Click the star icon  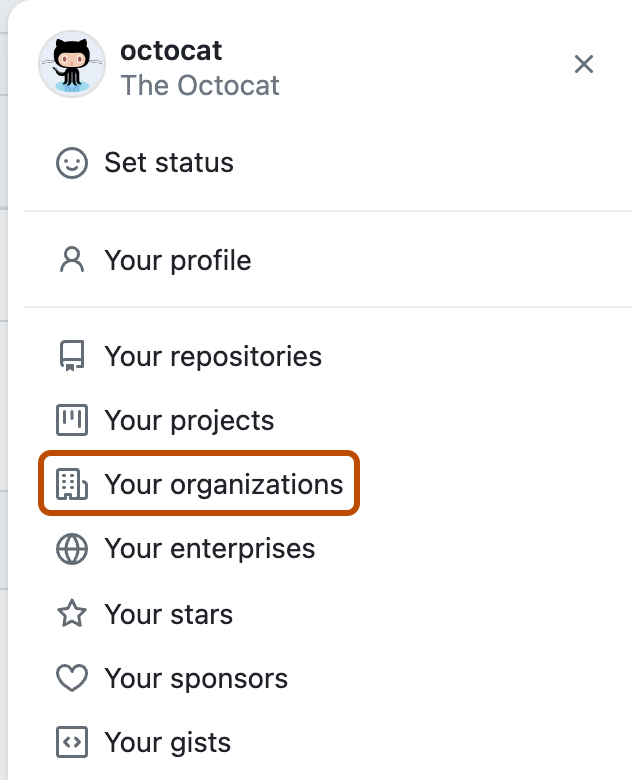click(x=72, y=613)
